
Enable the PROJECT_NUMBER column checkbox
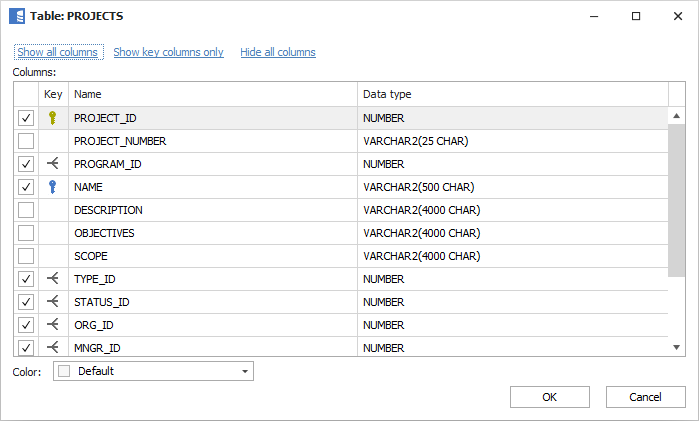click(26, 141)
